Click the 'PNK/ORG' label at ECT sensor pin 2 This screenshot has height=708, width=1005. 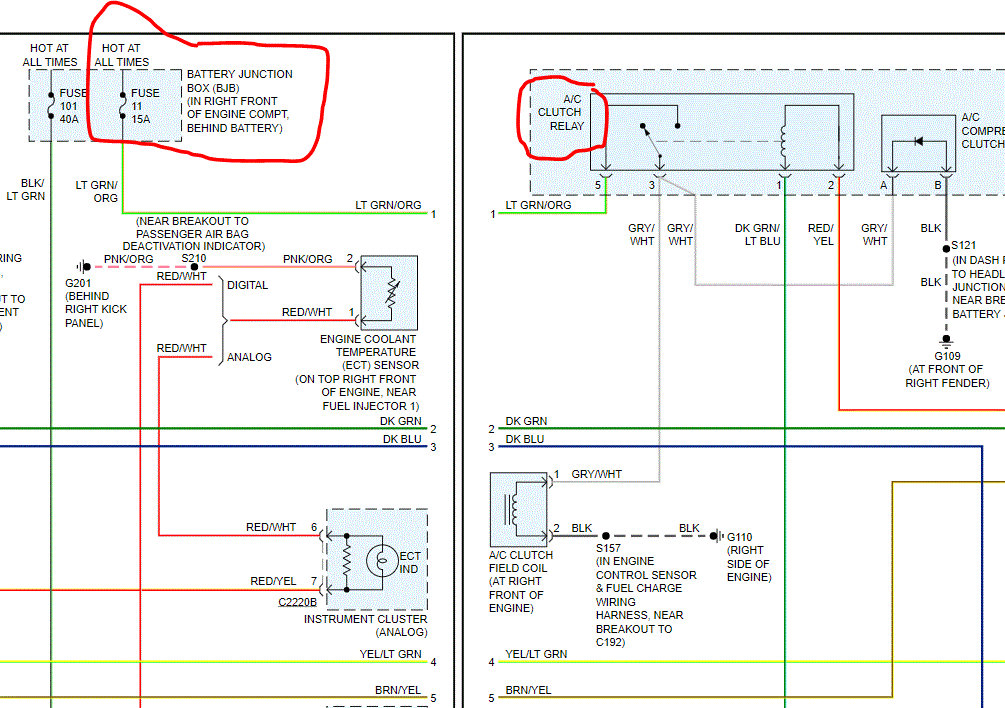coord(308,259)
